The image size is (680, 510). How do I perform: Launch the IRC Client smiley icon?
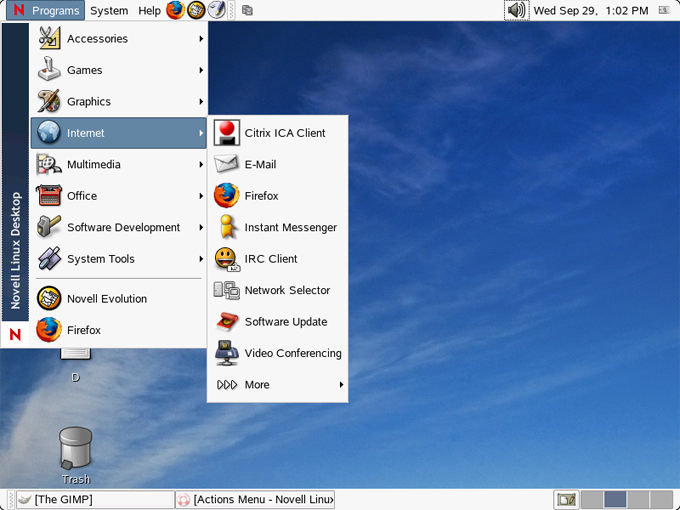pos(226,259)
